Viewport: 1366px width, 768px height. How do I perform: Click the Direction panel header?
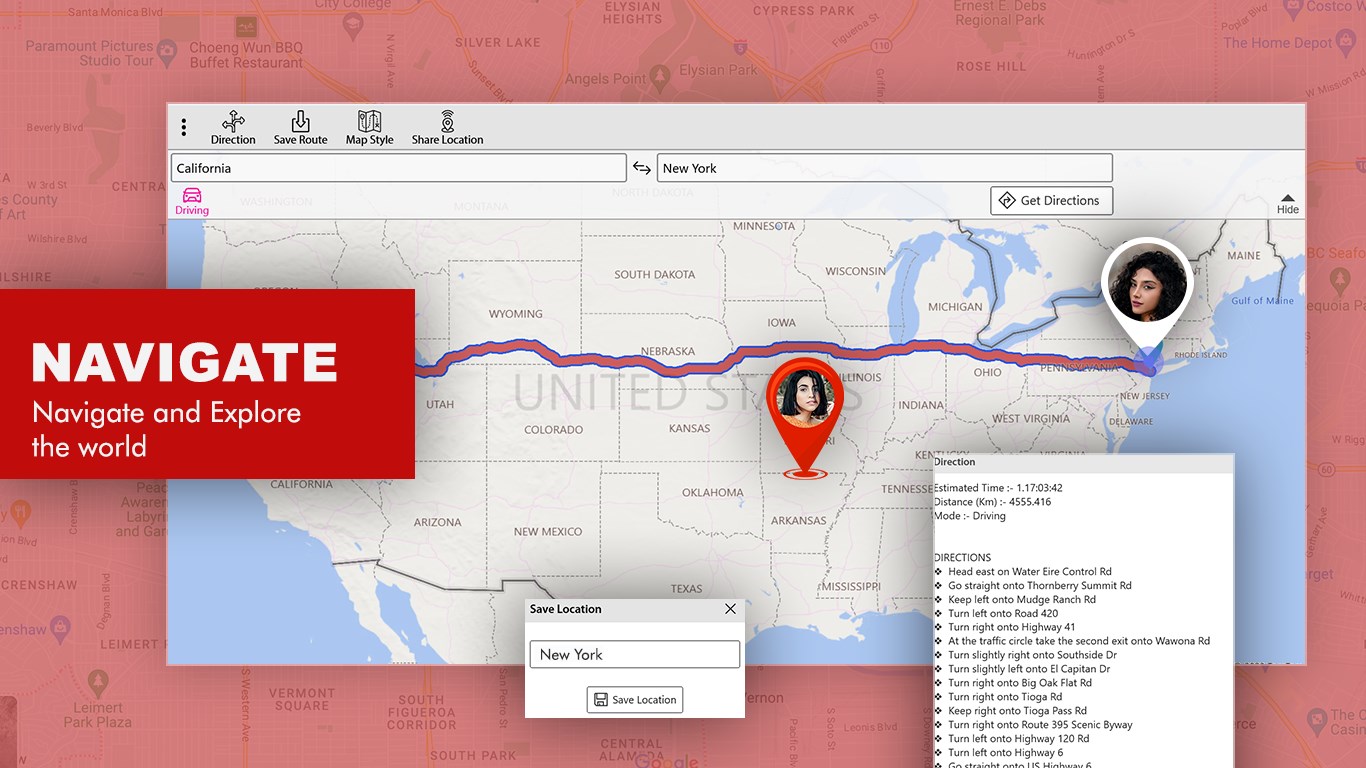point(1084,463)
